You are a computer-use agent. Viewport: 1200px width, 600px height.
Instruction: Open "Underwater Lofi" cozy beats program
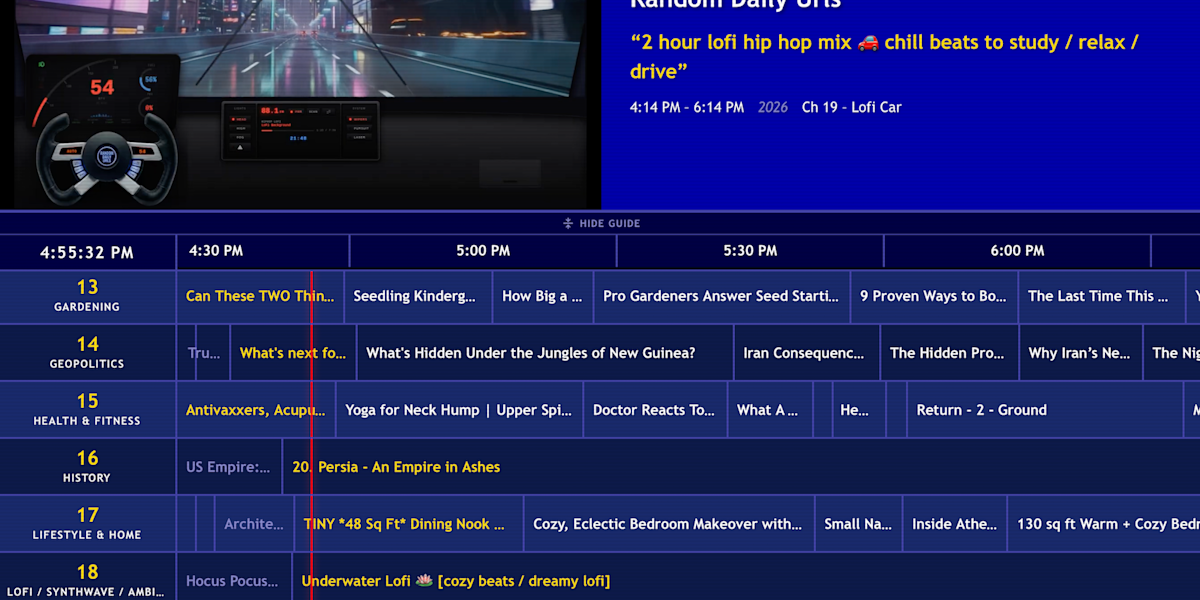(x=456, y=581)
